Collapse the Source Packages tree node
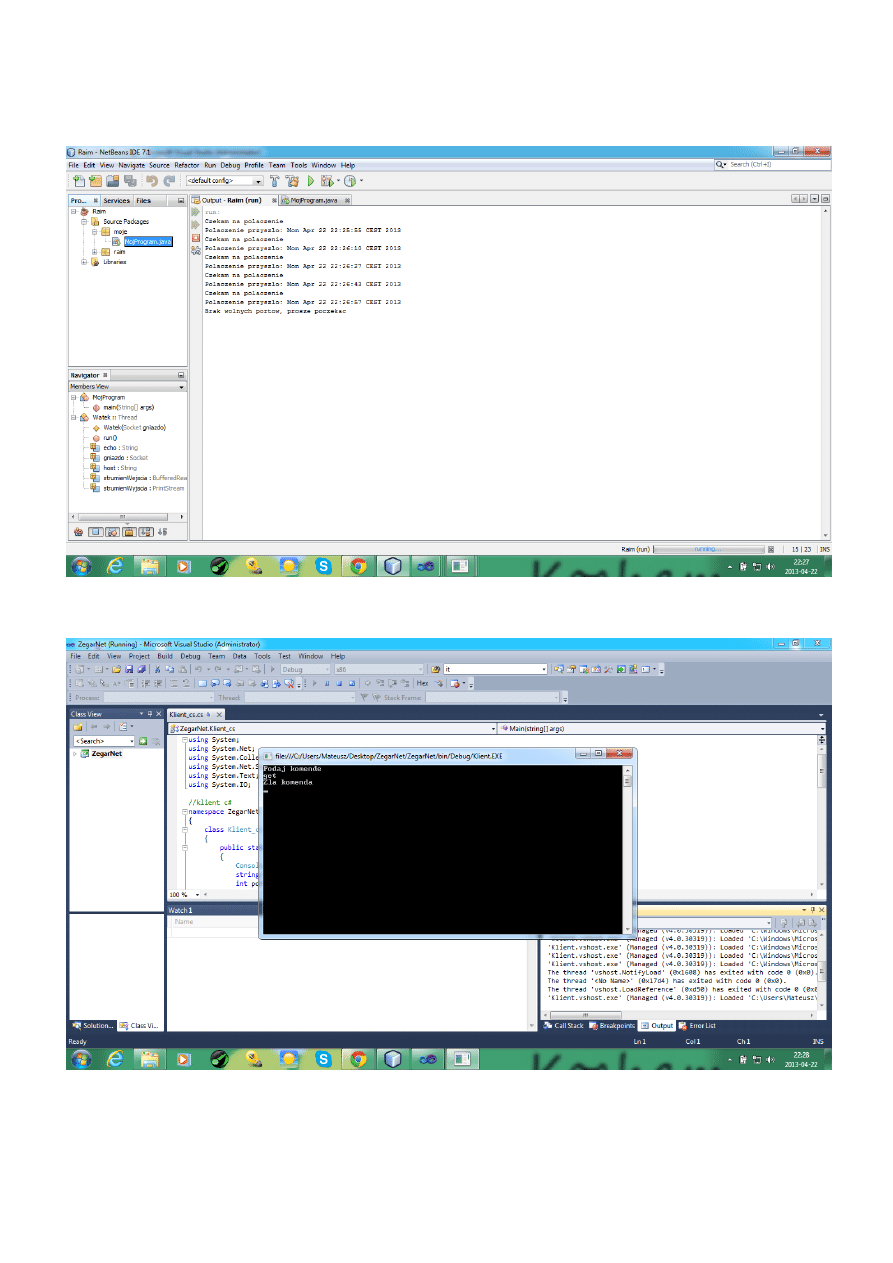Screen dimensions: 893x1263 (84, 222)
